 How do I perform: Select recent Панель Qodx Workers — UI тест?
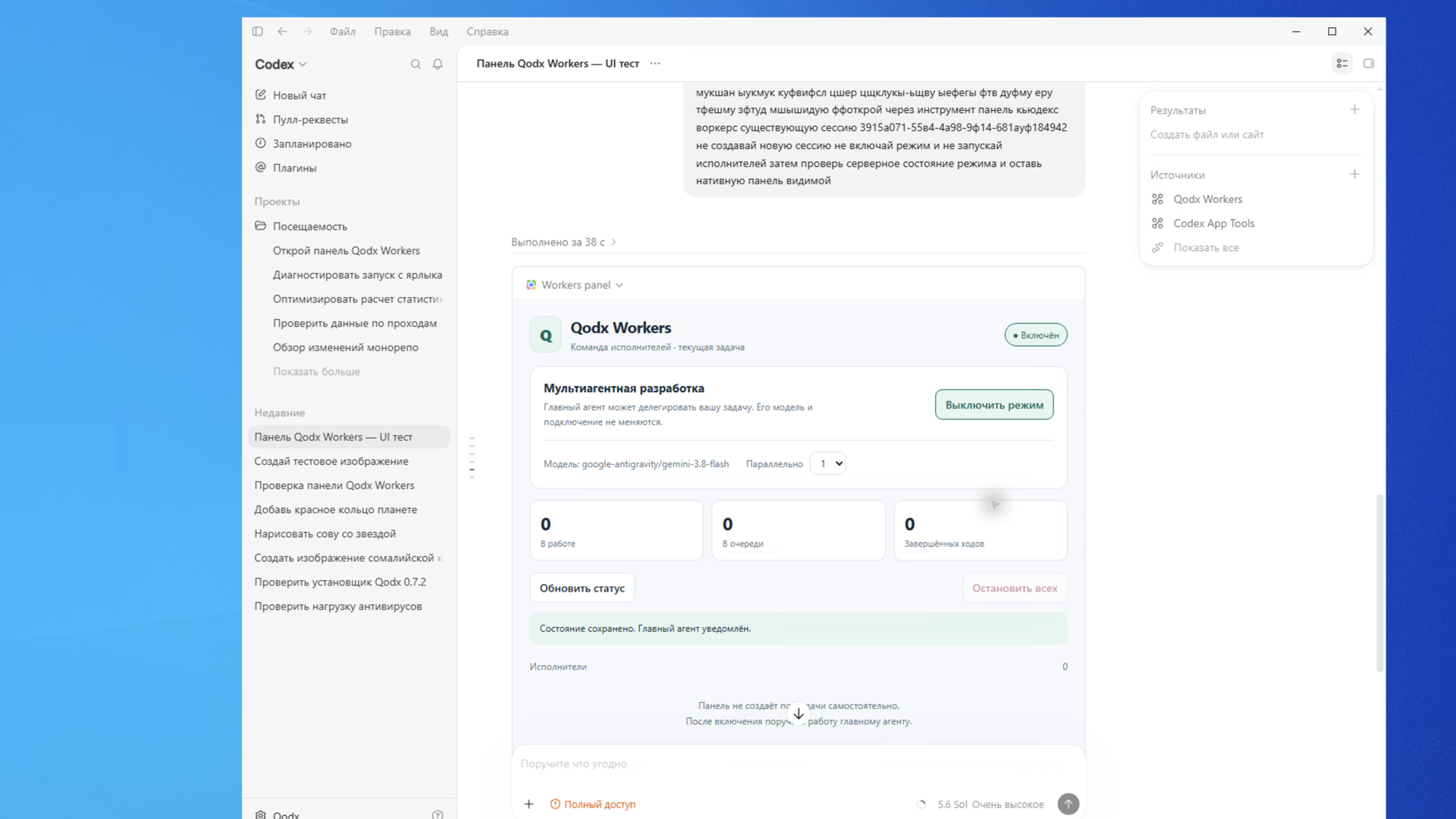coord(349,438)
